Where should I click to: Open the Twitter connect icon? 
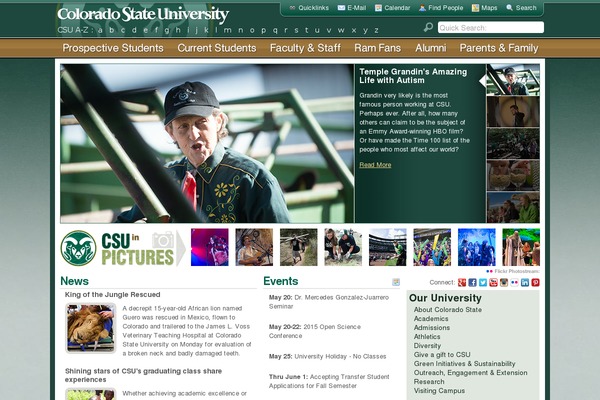(483, 282)
